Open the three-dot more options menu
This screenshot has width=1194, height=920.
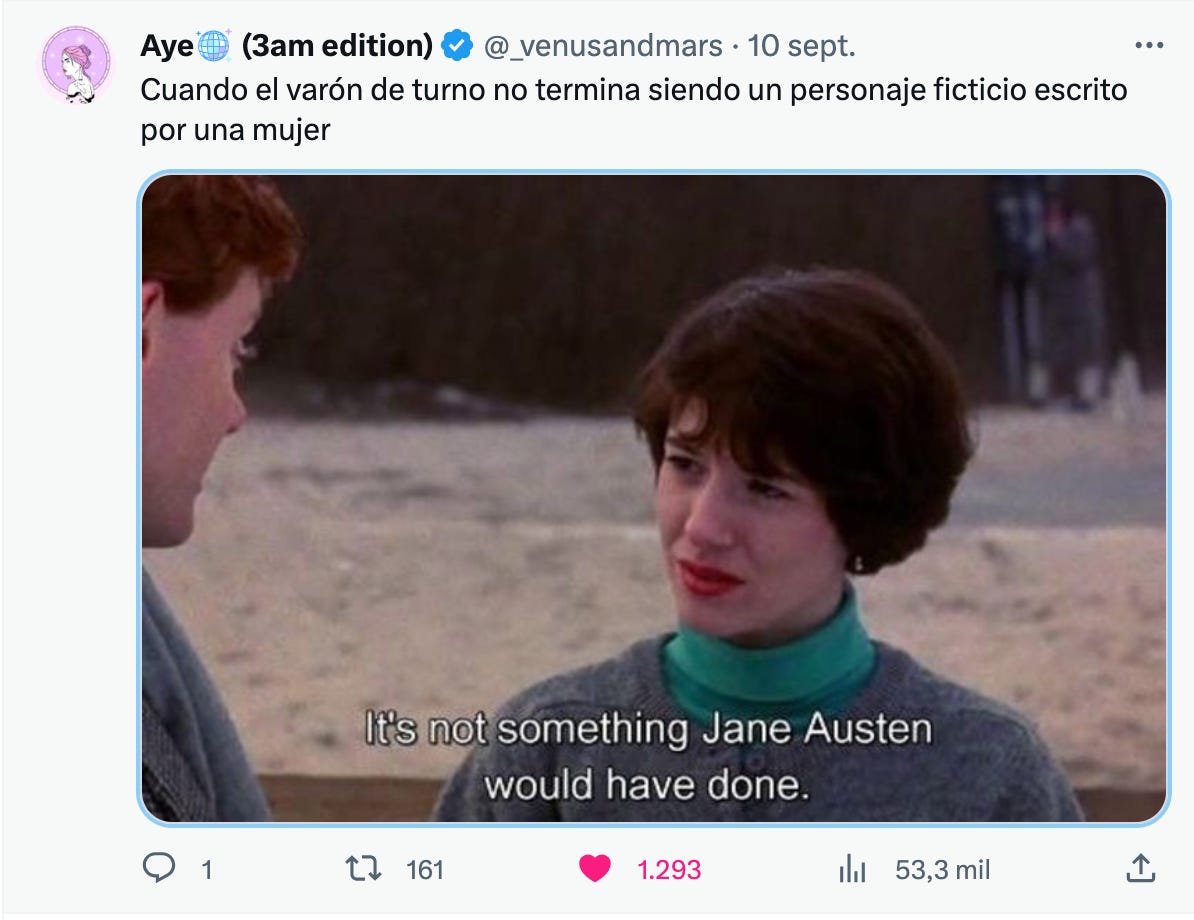[1148, 46]
